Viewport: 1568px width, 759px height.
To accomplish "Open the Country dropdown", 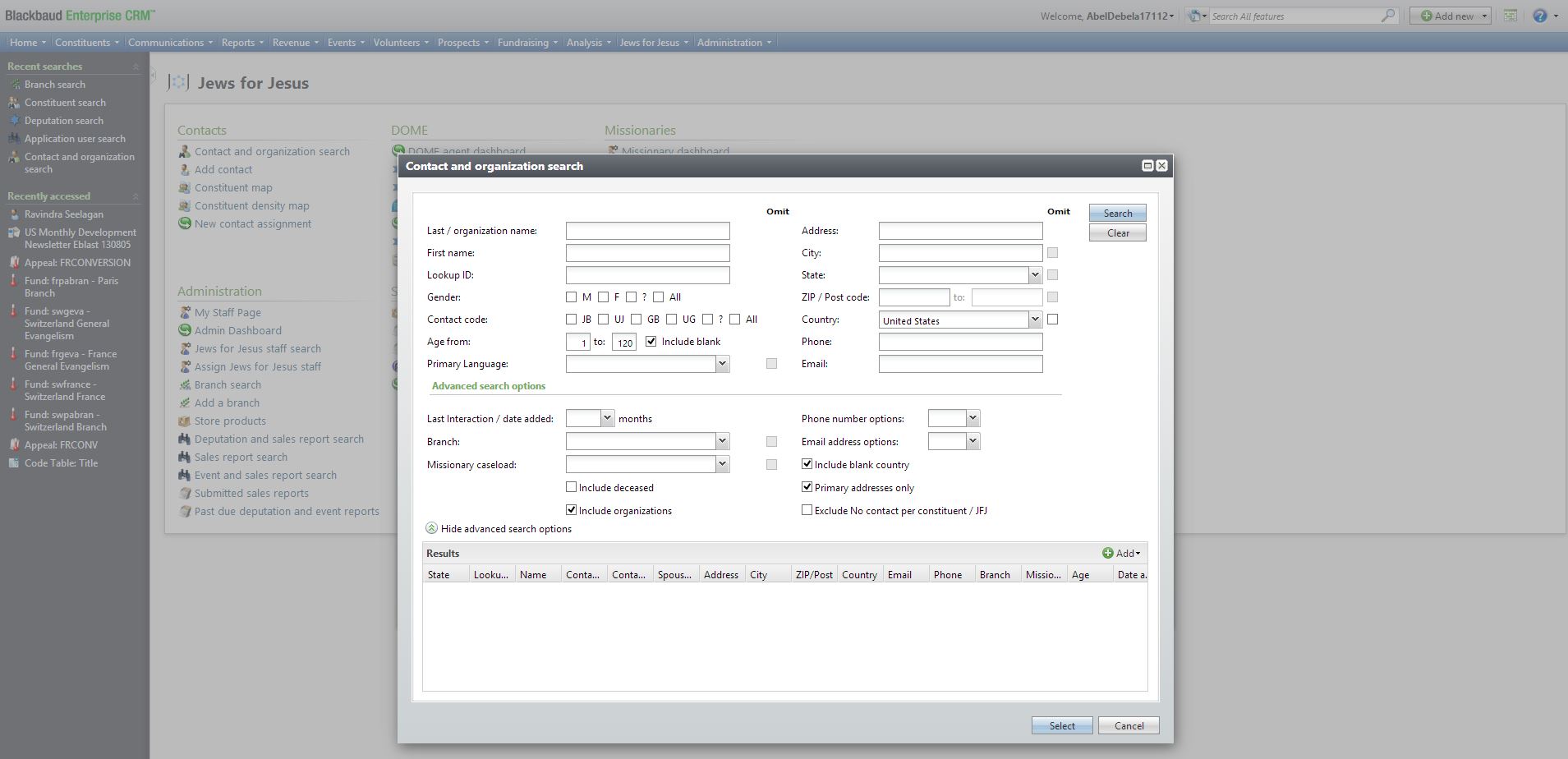I will [1035, 320].
